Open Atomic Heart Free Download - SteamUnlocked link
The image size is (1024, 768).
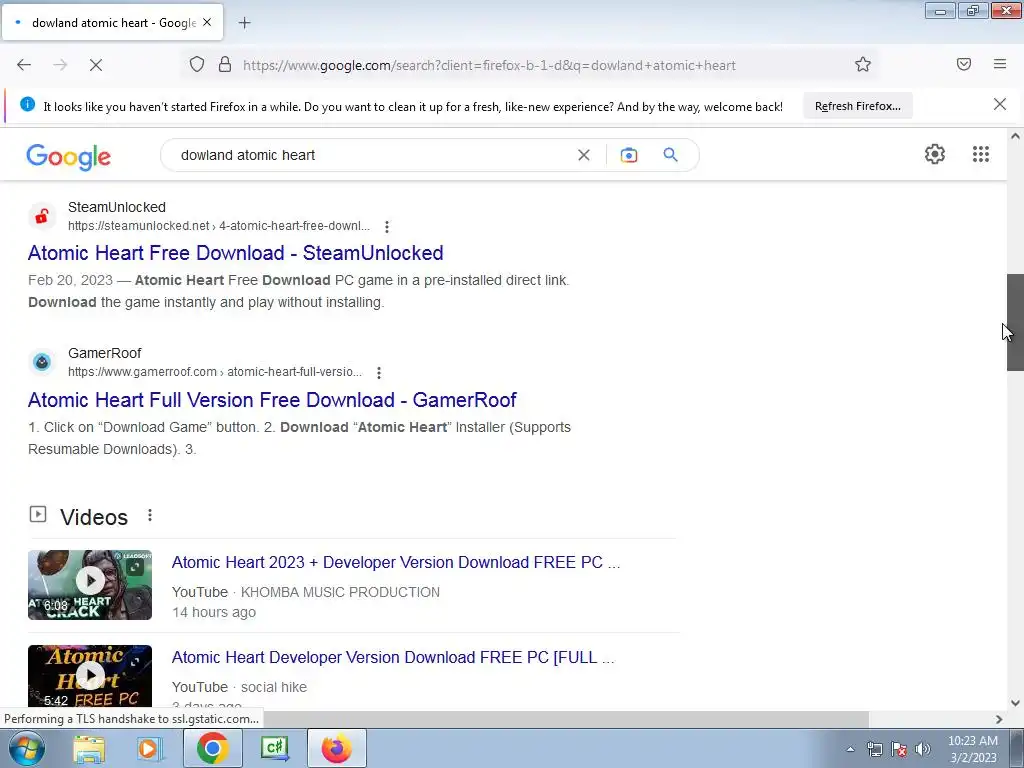236,253
